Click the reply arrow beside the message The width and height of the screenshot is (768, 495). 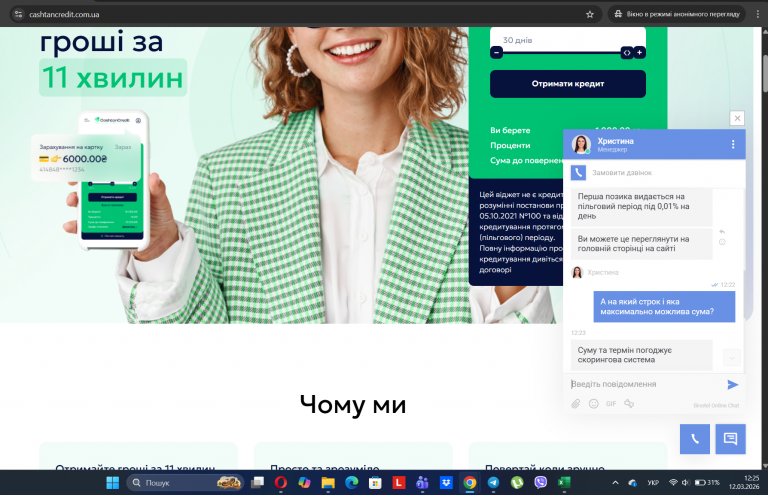722,232
